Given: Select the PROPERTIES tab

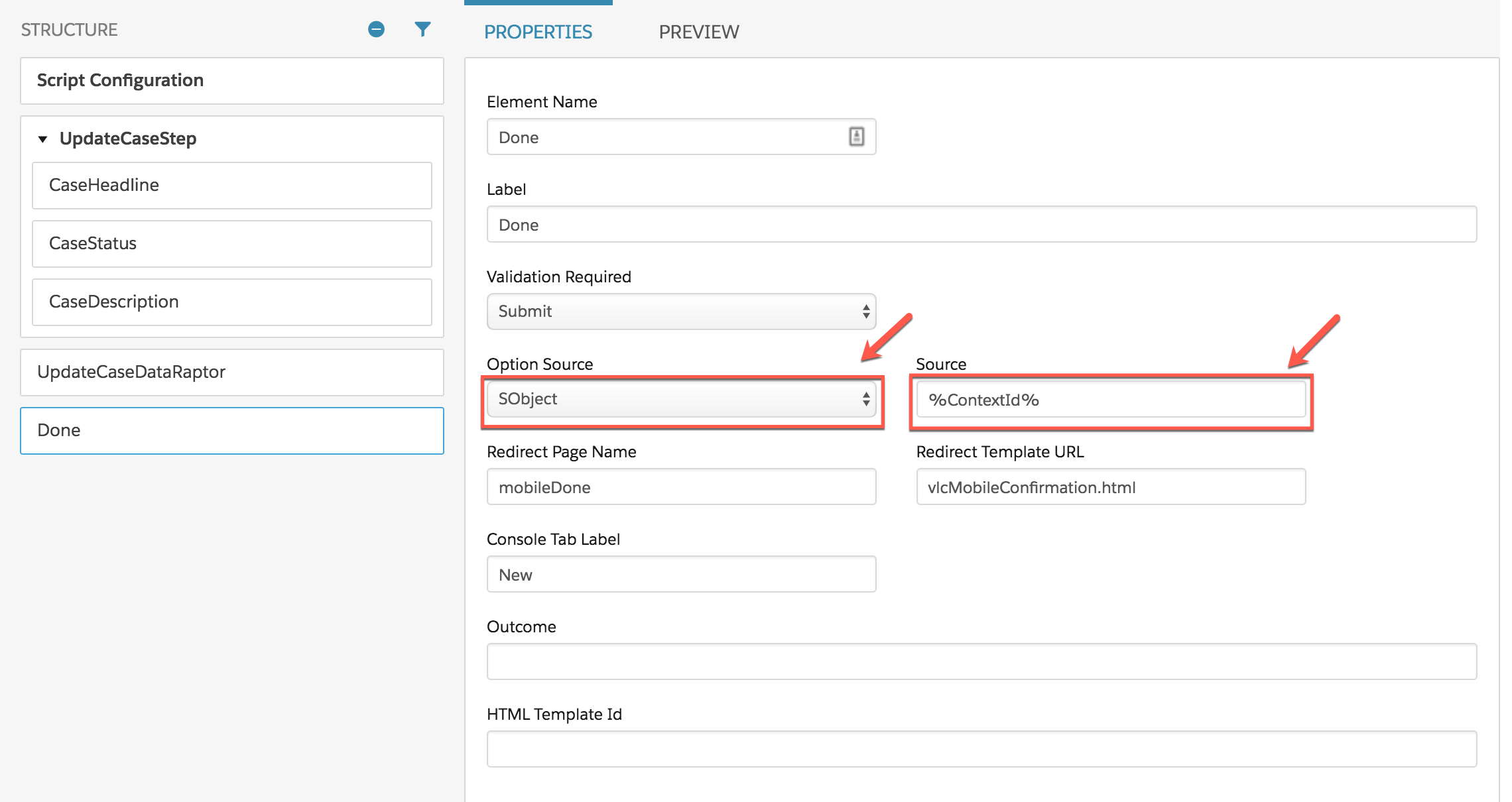Looking at the screenshot, I should point(538,32).
